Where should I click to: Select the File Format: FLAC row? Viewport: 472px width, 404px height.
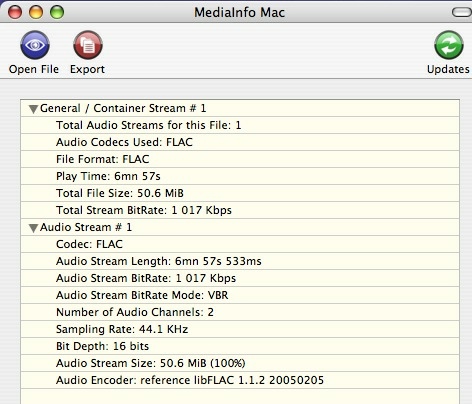pos(240,159)
